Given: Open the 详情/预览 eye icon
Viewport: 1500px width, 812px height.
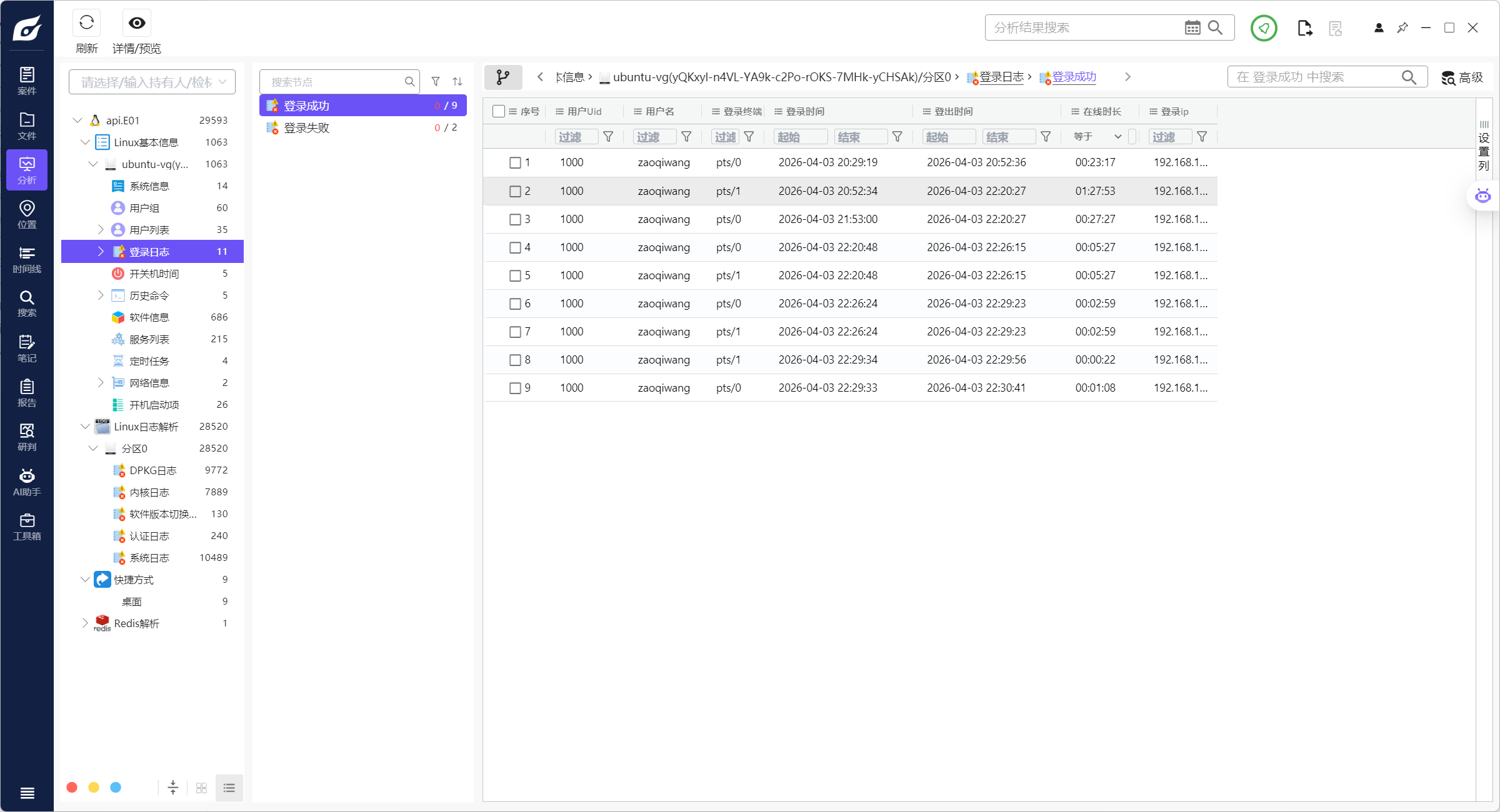Looking at the screenshot, I should tap(137, 24).
